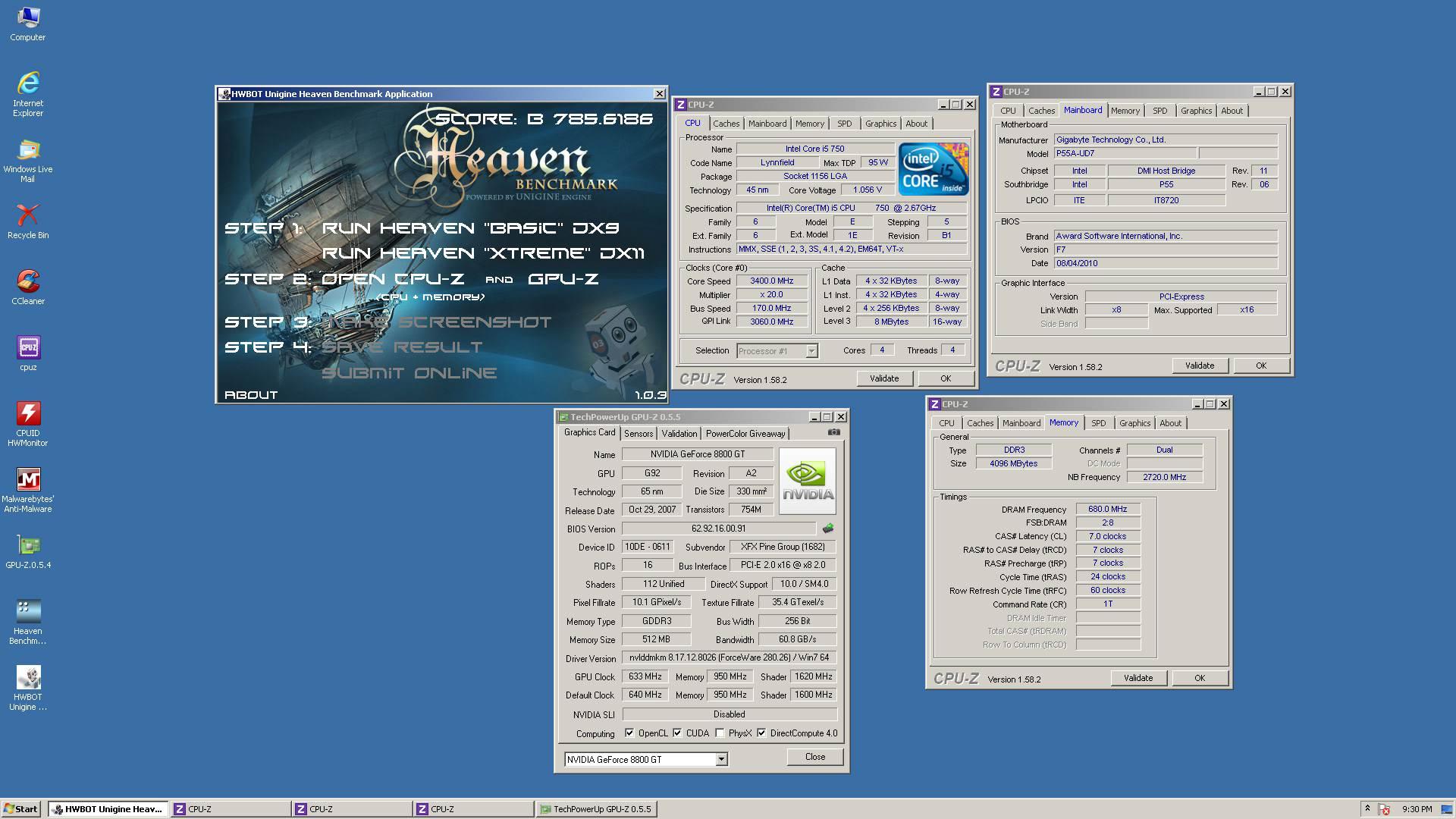Click the Start button
The image size is (1456, 819).
pyautogui.click(x=21, y=809)
